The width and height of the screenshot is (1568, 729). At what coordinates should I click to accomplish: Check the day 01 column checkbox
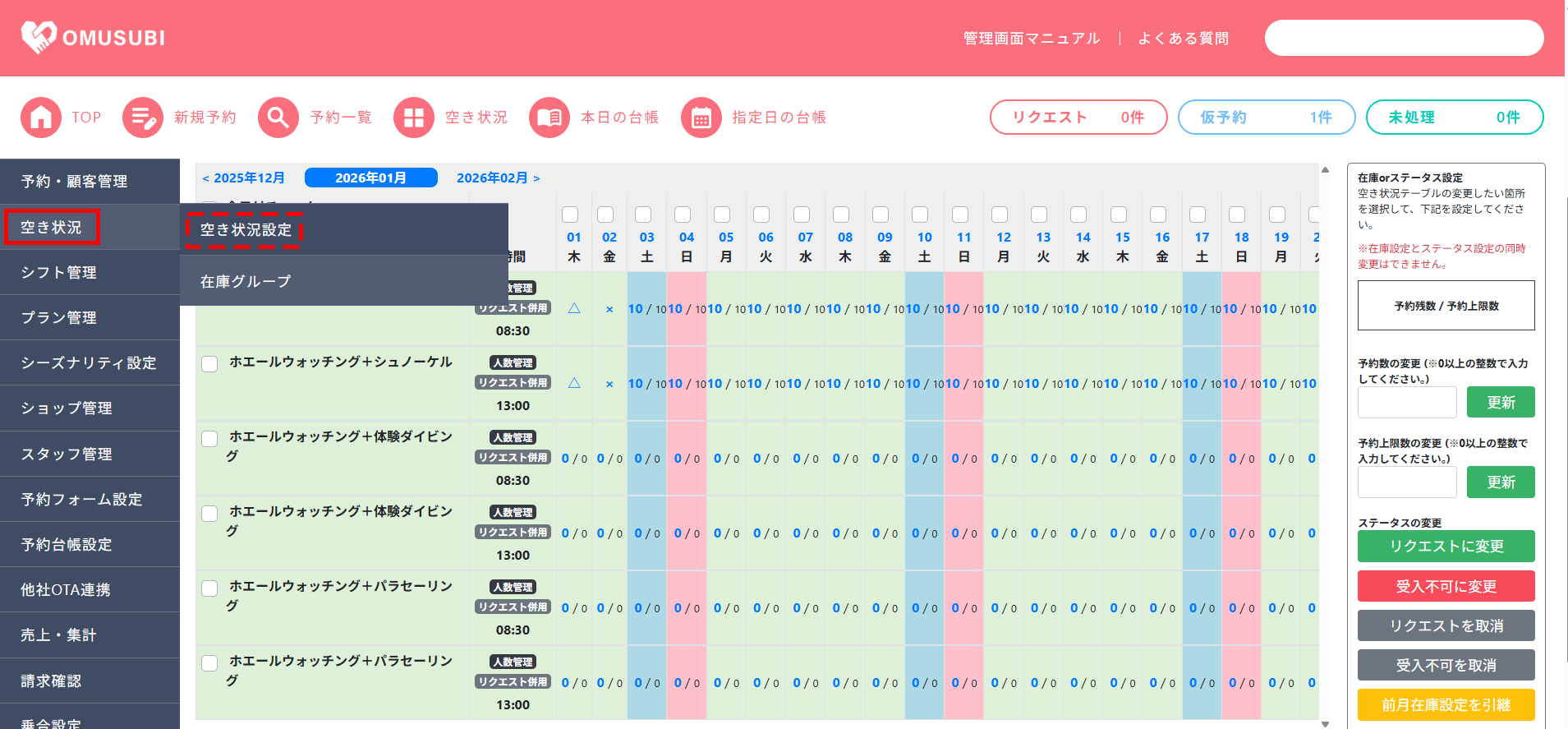pos(570,215)
